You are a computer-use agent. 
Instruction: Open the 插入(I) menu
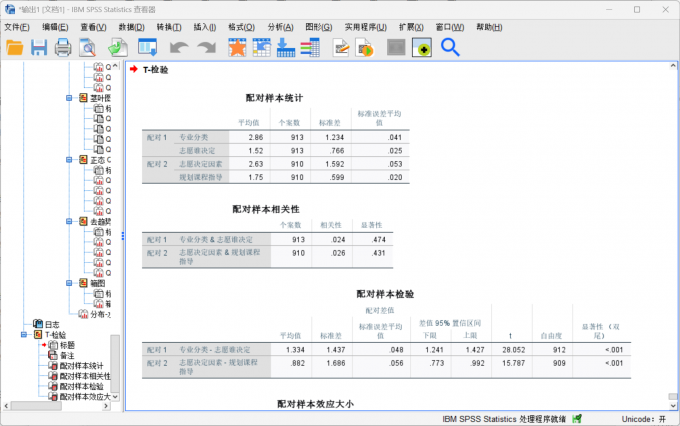(205, 27)
